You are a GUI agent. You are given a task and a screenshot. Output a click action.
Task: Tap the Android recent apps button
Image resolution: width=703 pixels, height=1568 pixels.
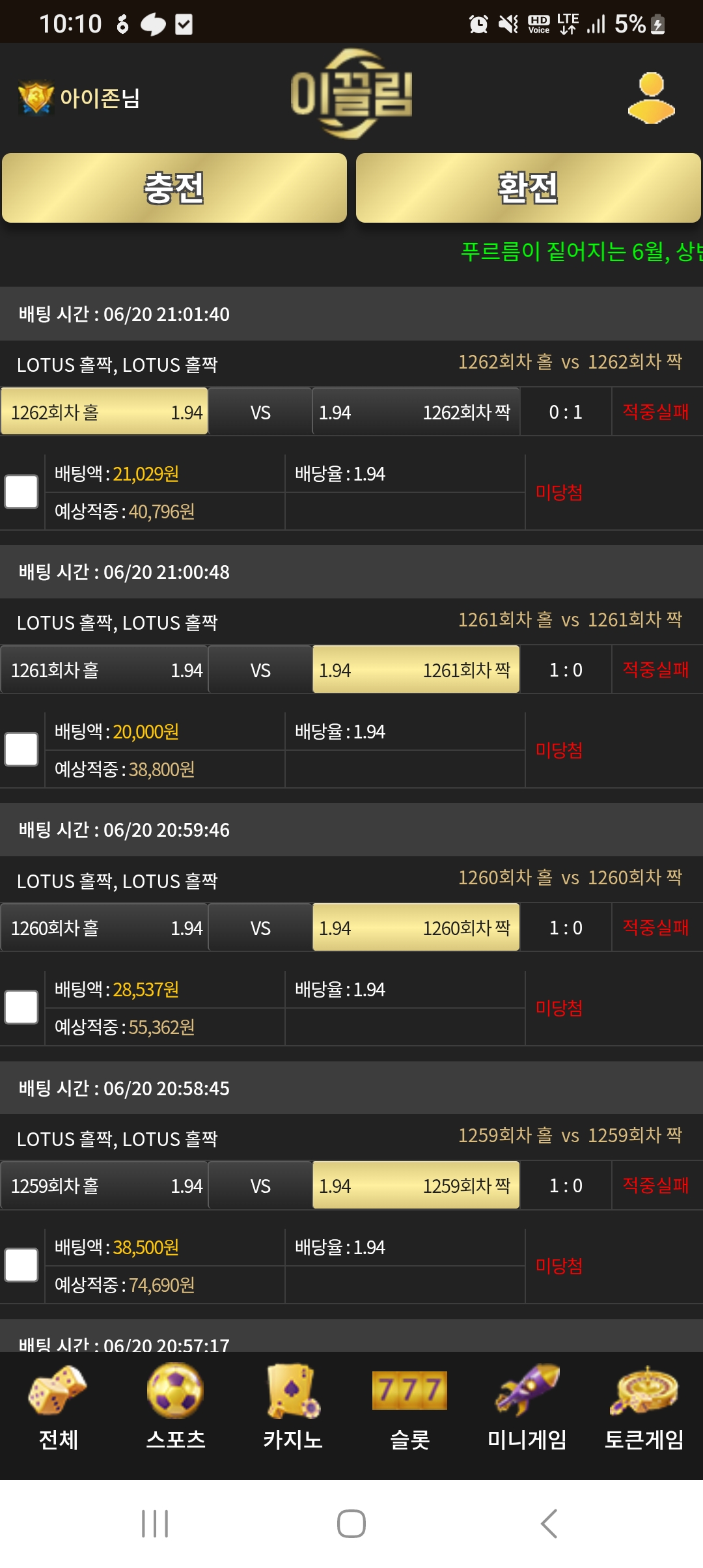pyautogui.click(x=155, y=1524)
